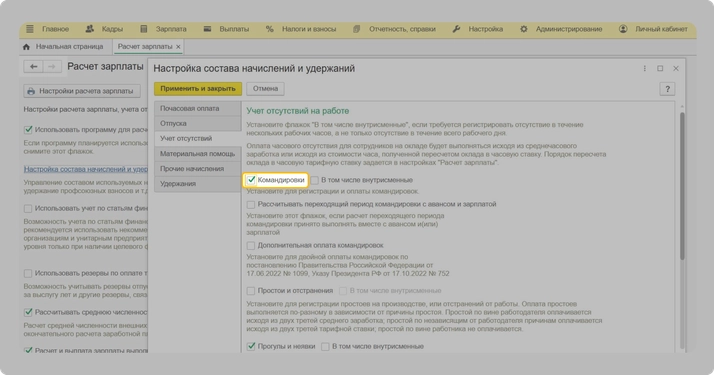The image size is (714, 375).
Task: Open Личный кабинет
Action: 661,29
